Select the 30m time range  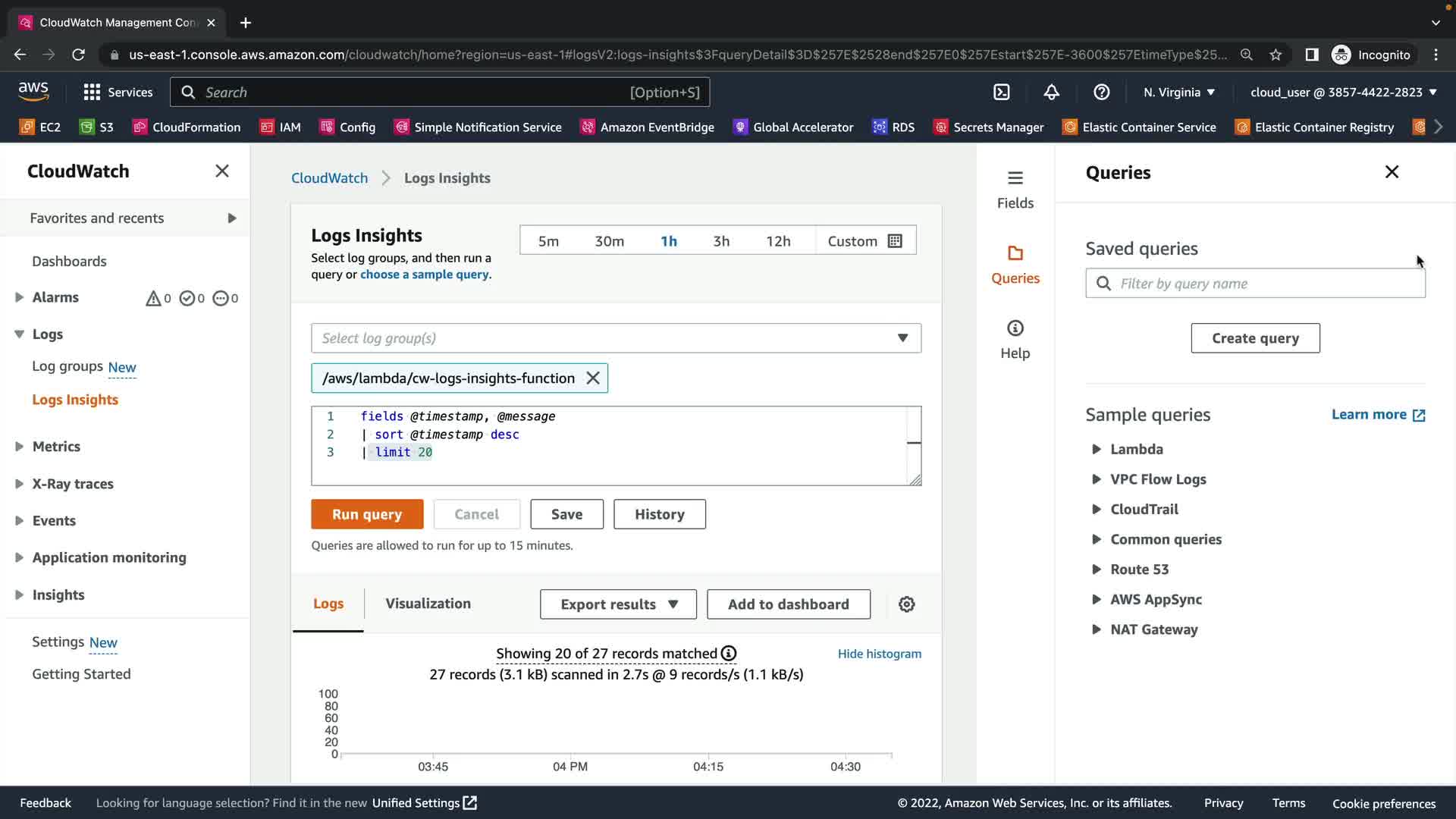pos(609,241)
